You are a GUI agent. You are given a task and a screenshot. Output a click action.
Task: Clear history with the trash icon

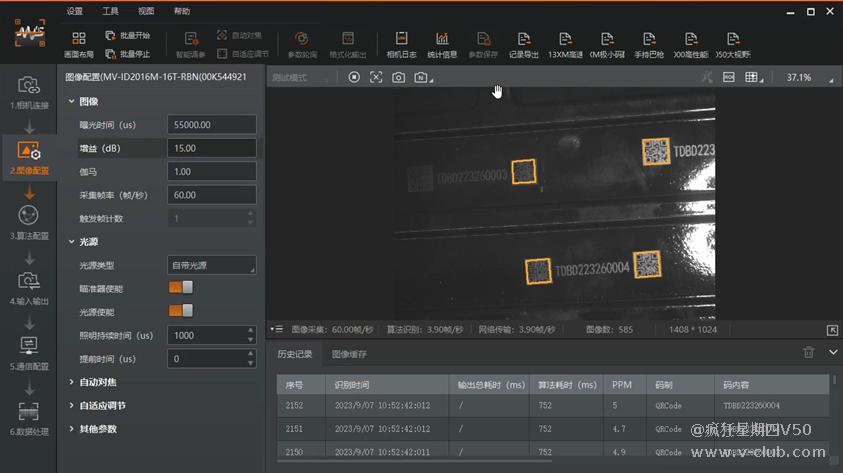(809, 353)
